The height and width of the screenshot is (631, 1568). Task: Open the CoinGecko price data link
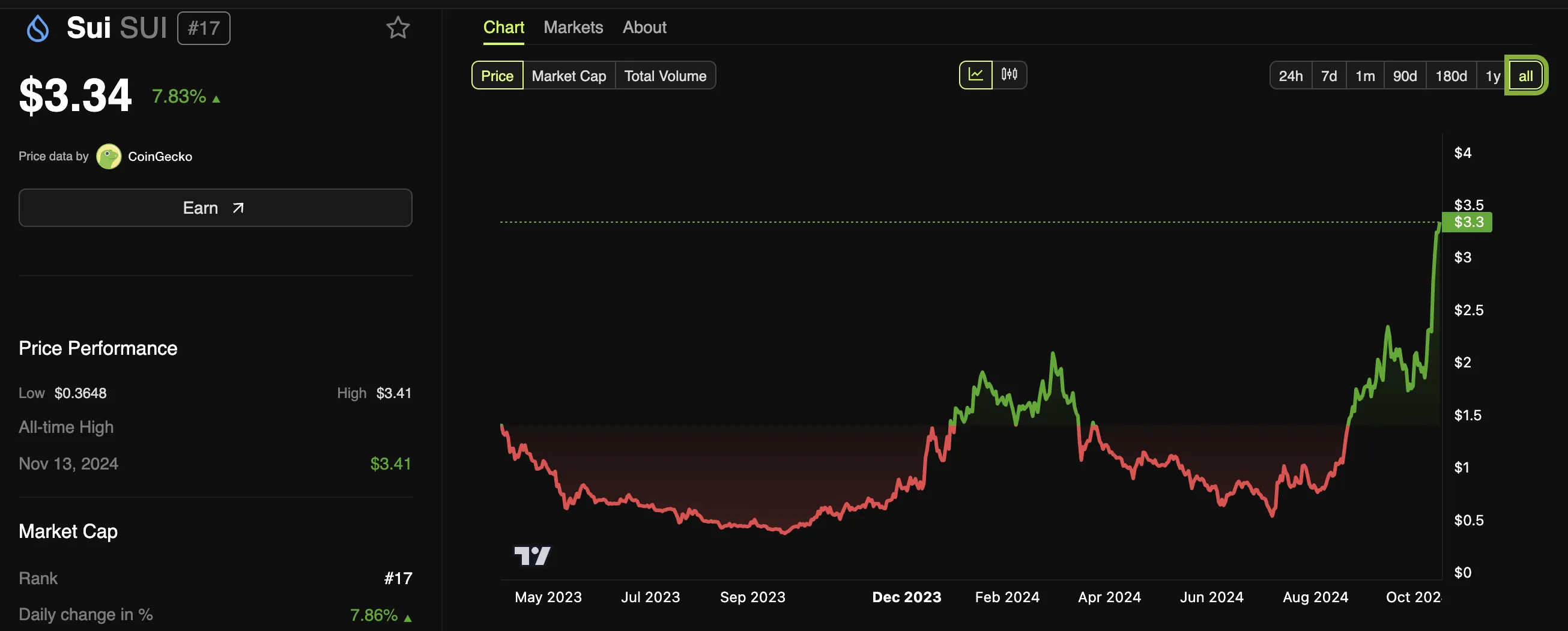point(160,156)
